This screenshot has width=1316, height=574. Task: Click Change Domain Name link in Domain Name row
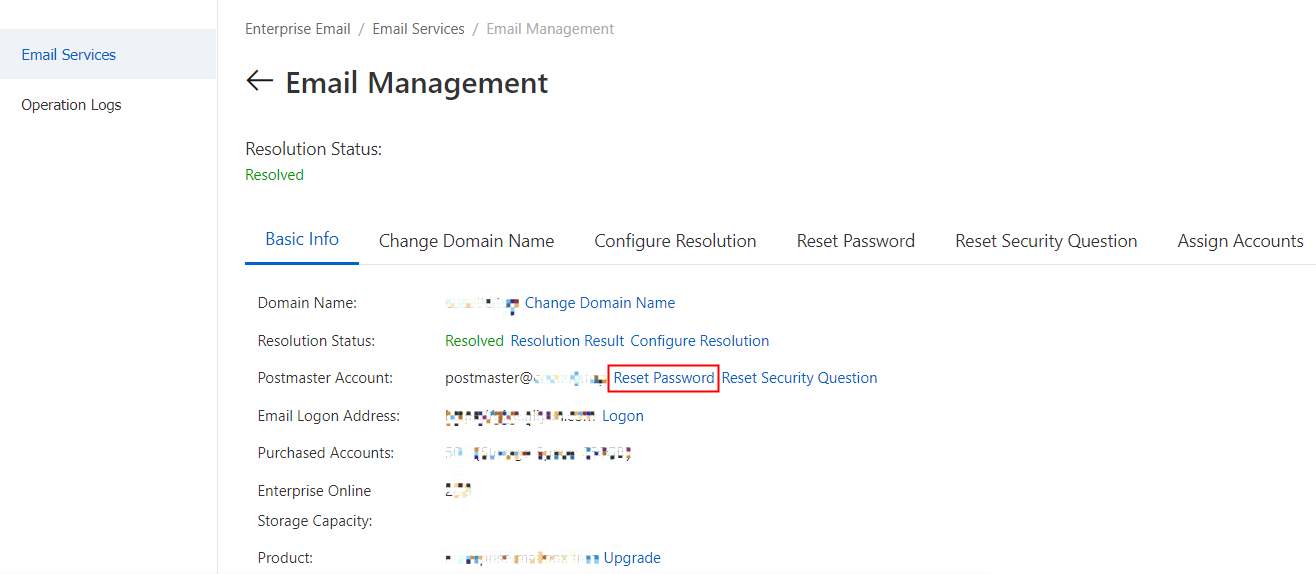point(600,303)
